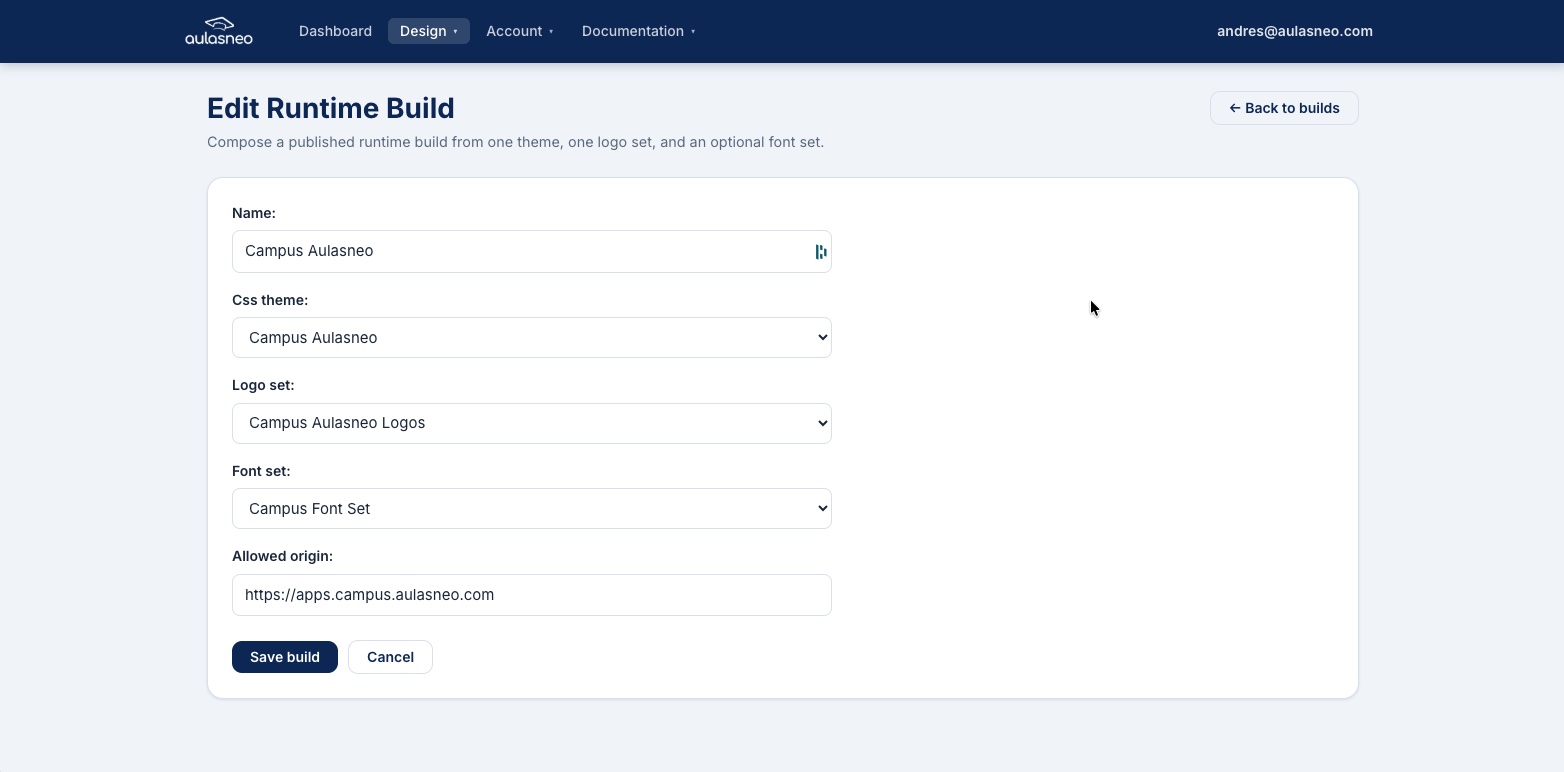Viewport: 1564px width, 772px height.
Task: Click the Aulasneo logo in the header
Action: coord(219,31)
